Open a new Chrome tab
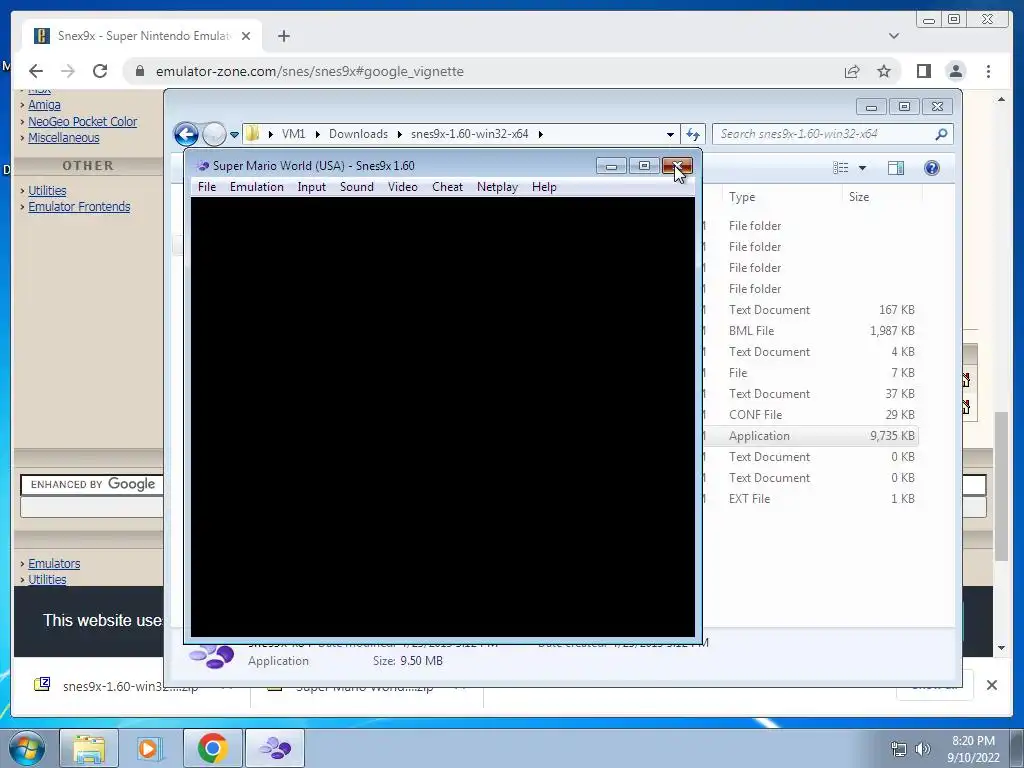Viewport: 1024px width, 768px height. [283, 36]
